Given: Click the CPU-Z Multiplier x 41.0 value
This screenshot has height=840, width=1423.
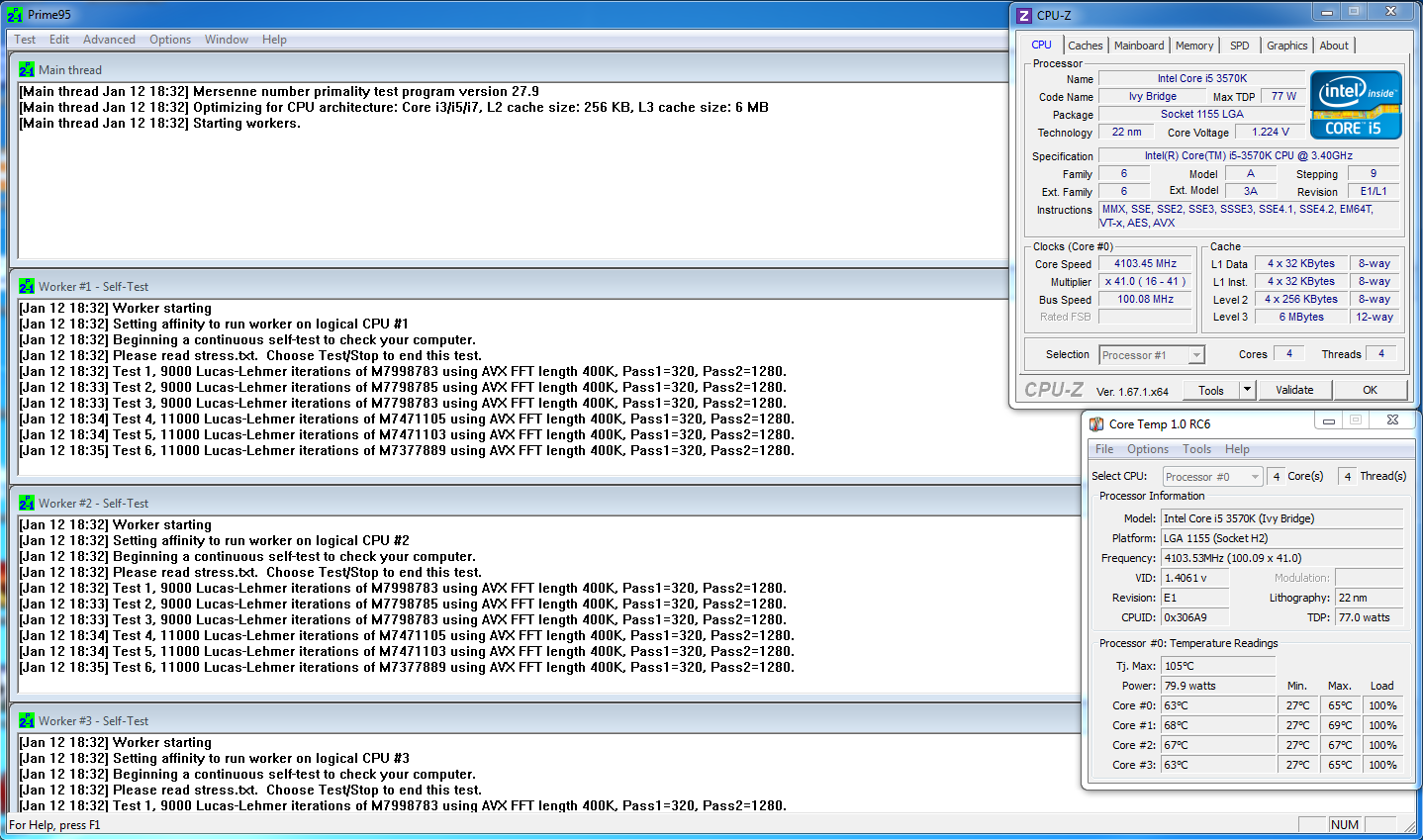Looking at the screenshot, I should tap(1145, 282).
